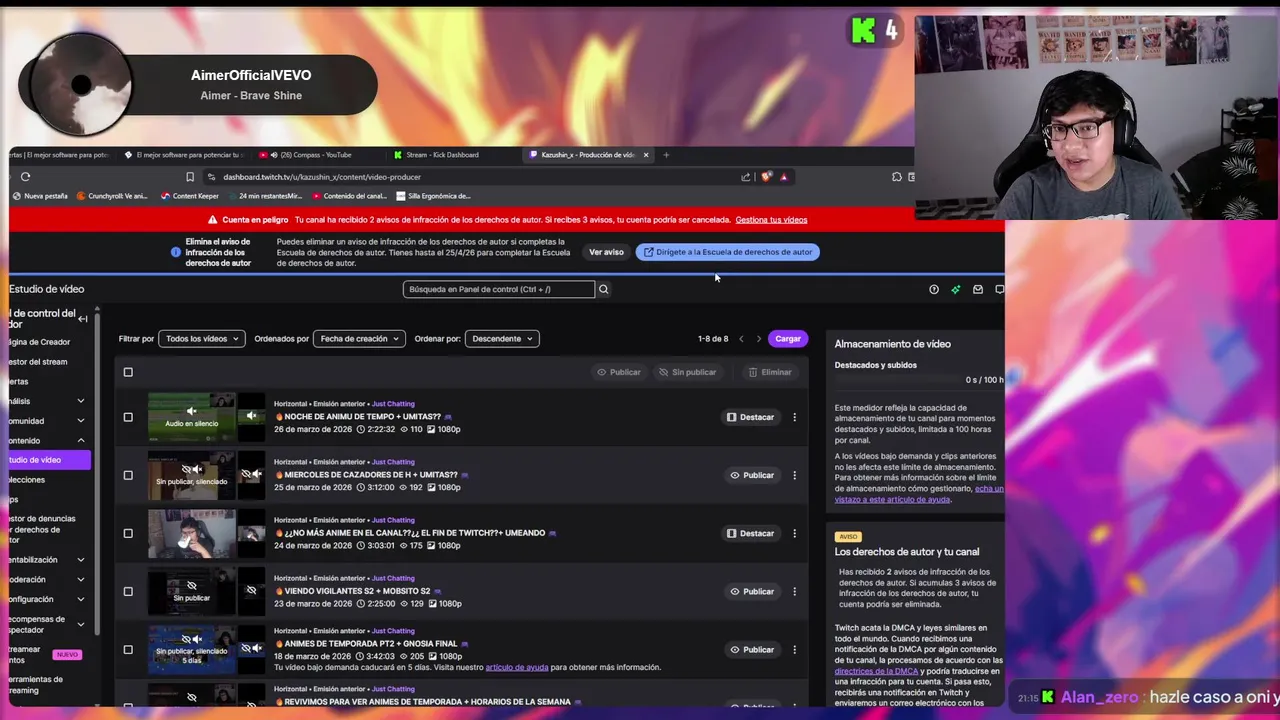This screenshot has width=1280, height=720.
Task: Click the Ver aviso button
Action: coord(606,252)
